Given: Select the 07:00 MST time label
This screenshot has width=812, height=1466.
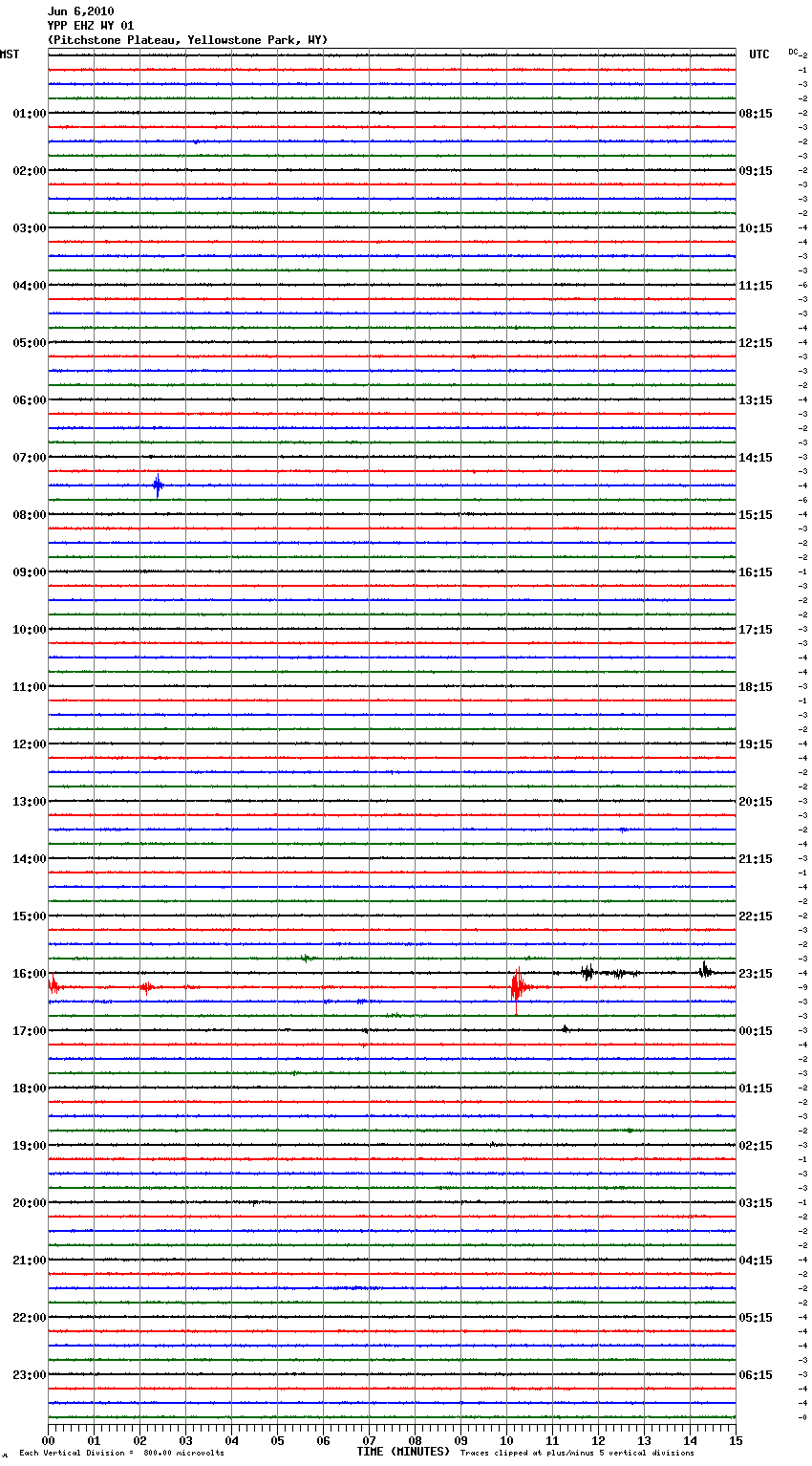Looking at the screenshot, I should 30,458.
